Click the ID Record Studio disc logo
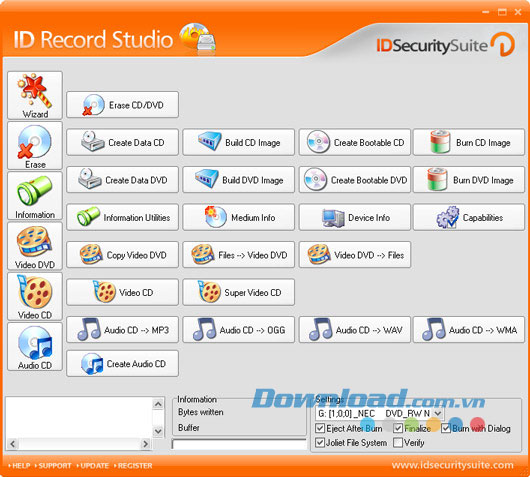The image size is (530, 477). coord(198,39)
